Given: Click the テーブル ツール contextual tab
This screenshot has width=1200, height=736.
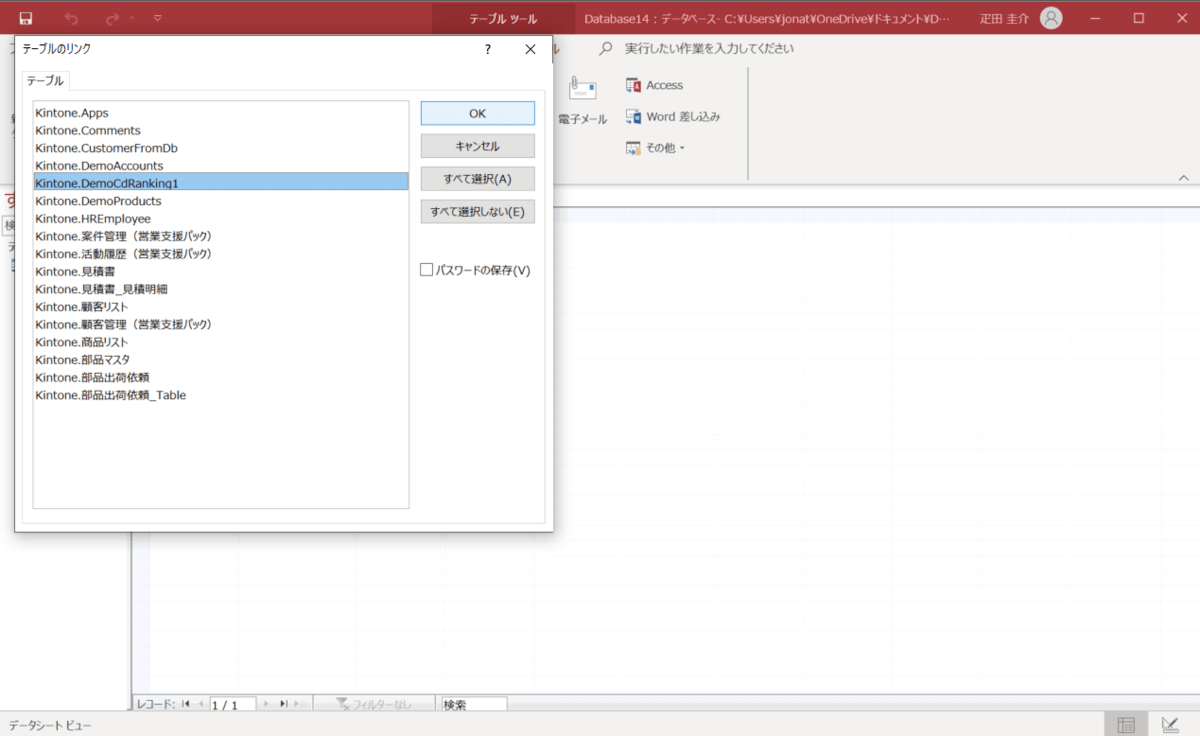Looking at the screenshot, I should coord(503,18).
